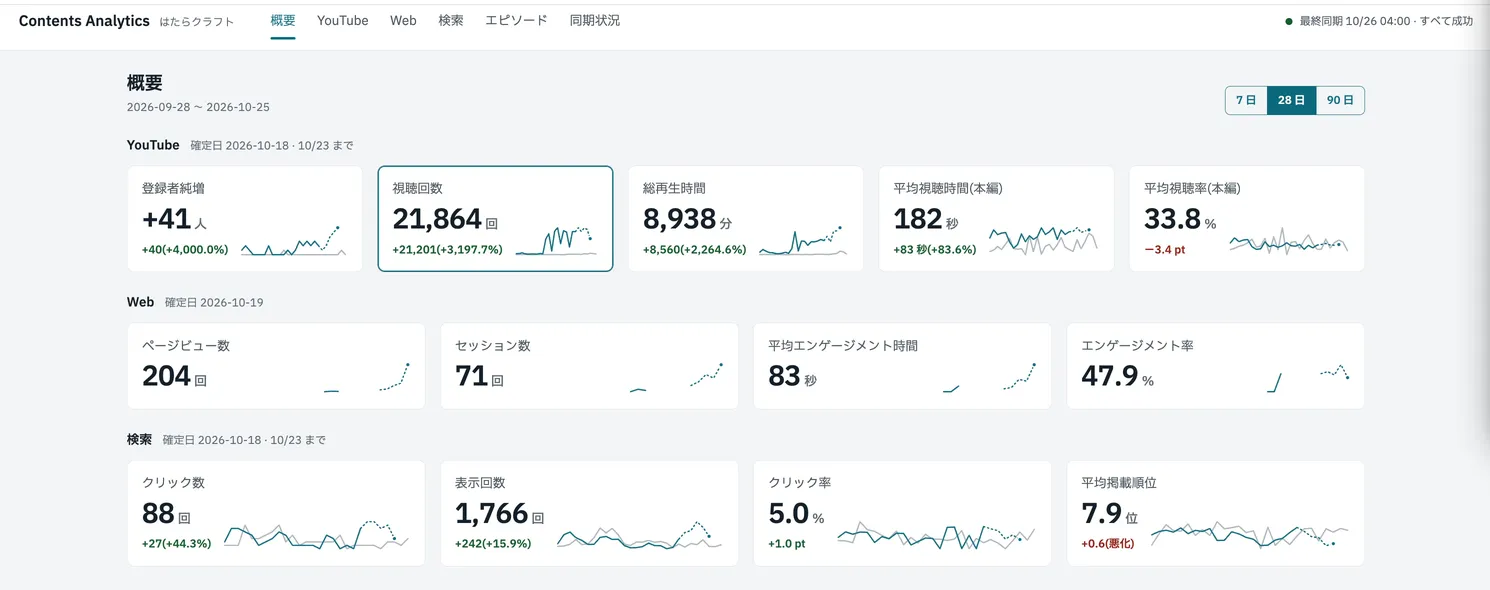Click the 平均掲載順位 sparkline chart

1250,535
